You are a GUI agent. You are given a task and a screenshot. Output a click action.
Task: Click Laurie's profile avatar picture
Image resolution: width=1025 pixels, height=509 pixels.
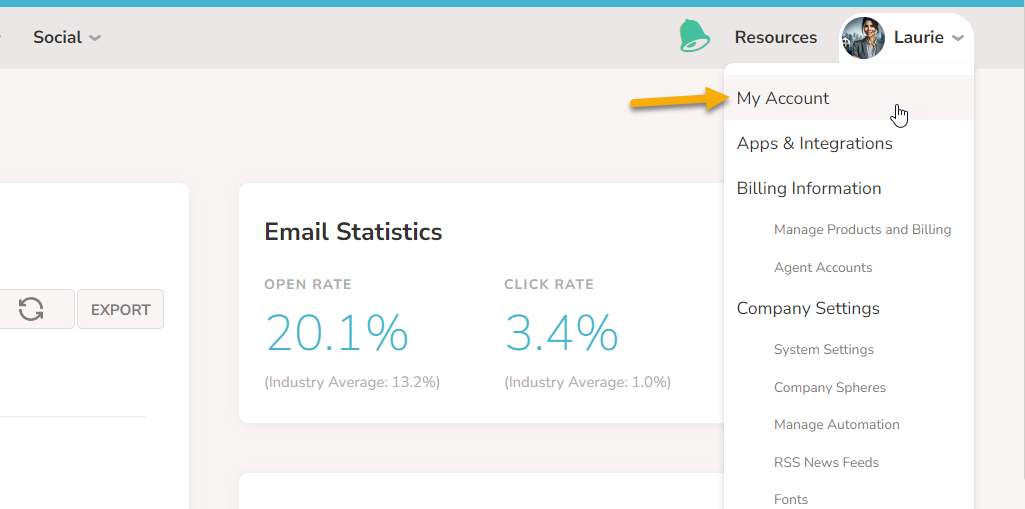[863, 38]
